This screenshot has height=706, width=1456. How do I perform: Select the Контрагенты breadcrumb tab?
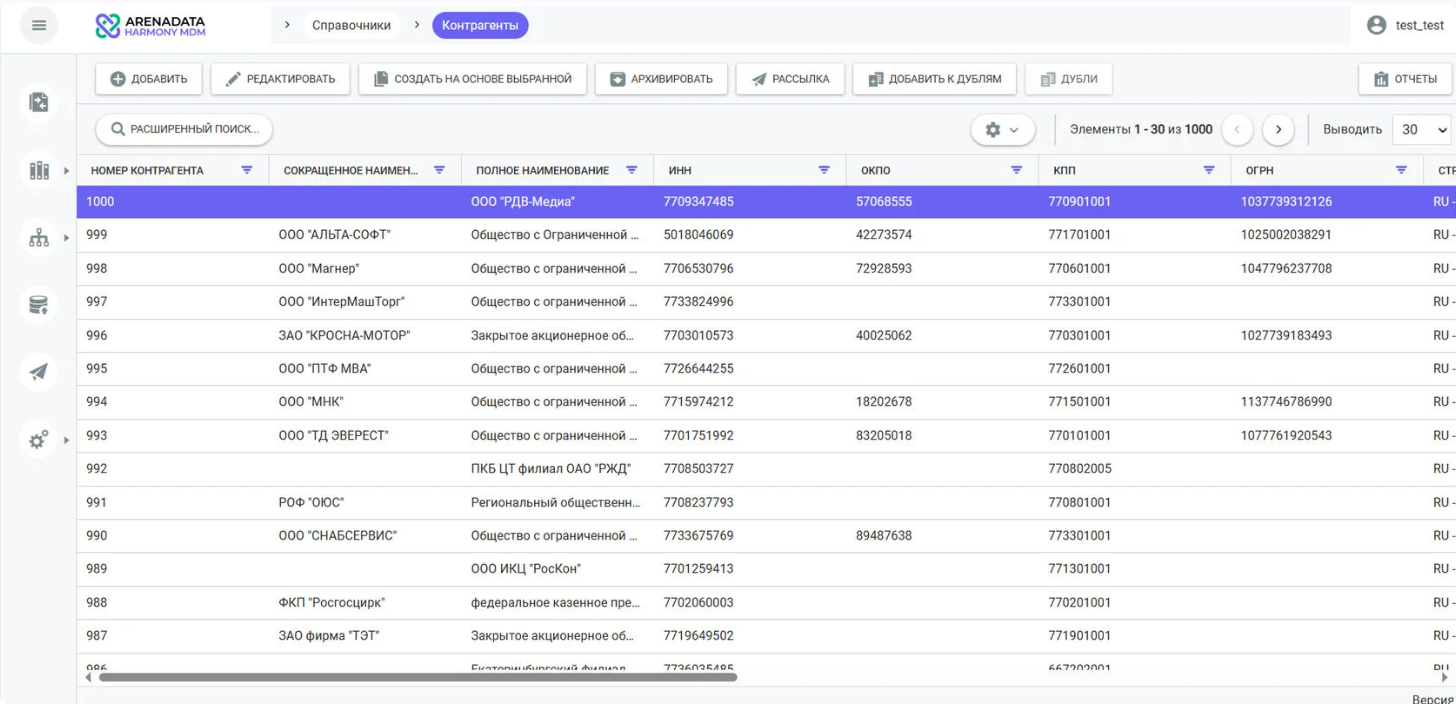coord(480,25)
